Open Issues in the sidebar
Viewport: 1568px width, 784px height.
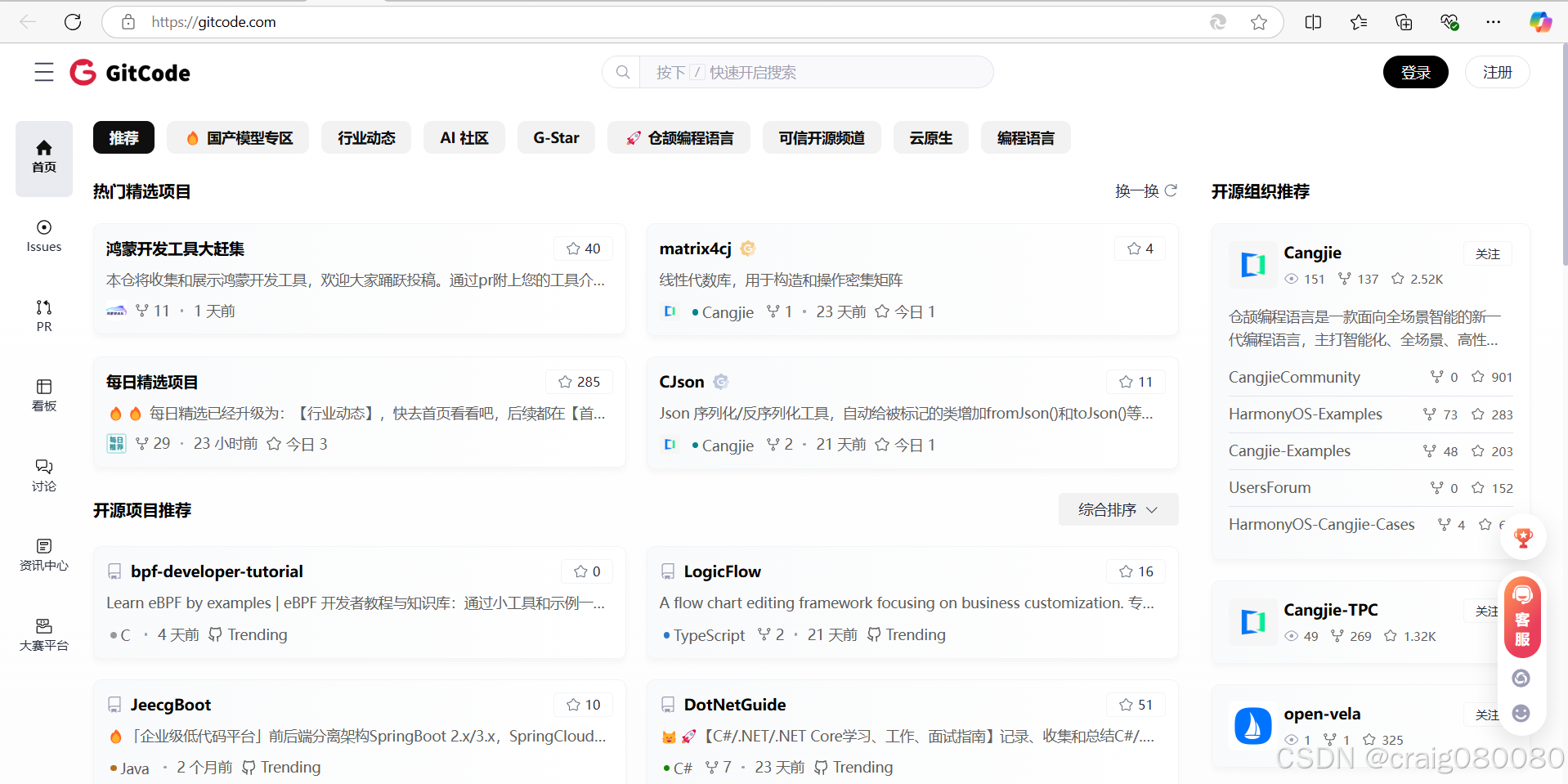coord(44,235)
